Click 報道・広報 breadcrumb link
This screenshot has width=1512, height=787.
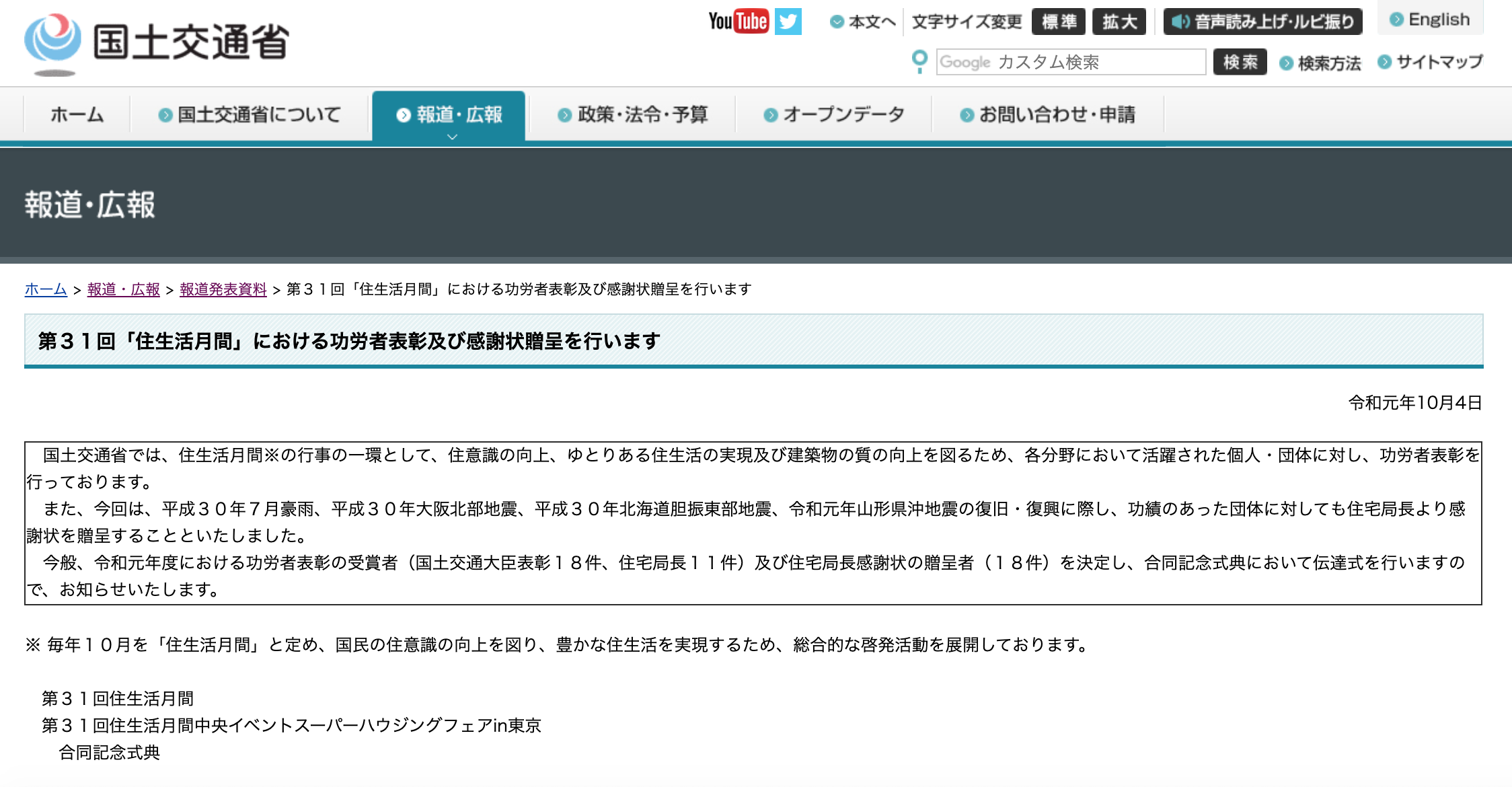(124, 289)
